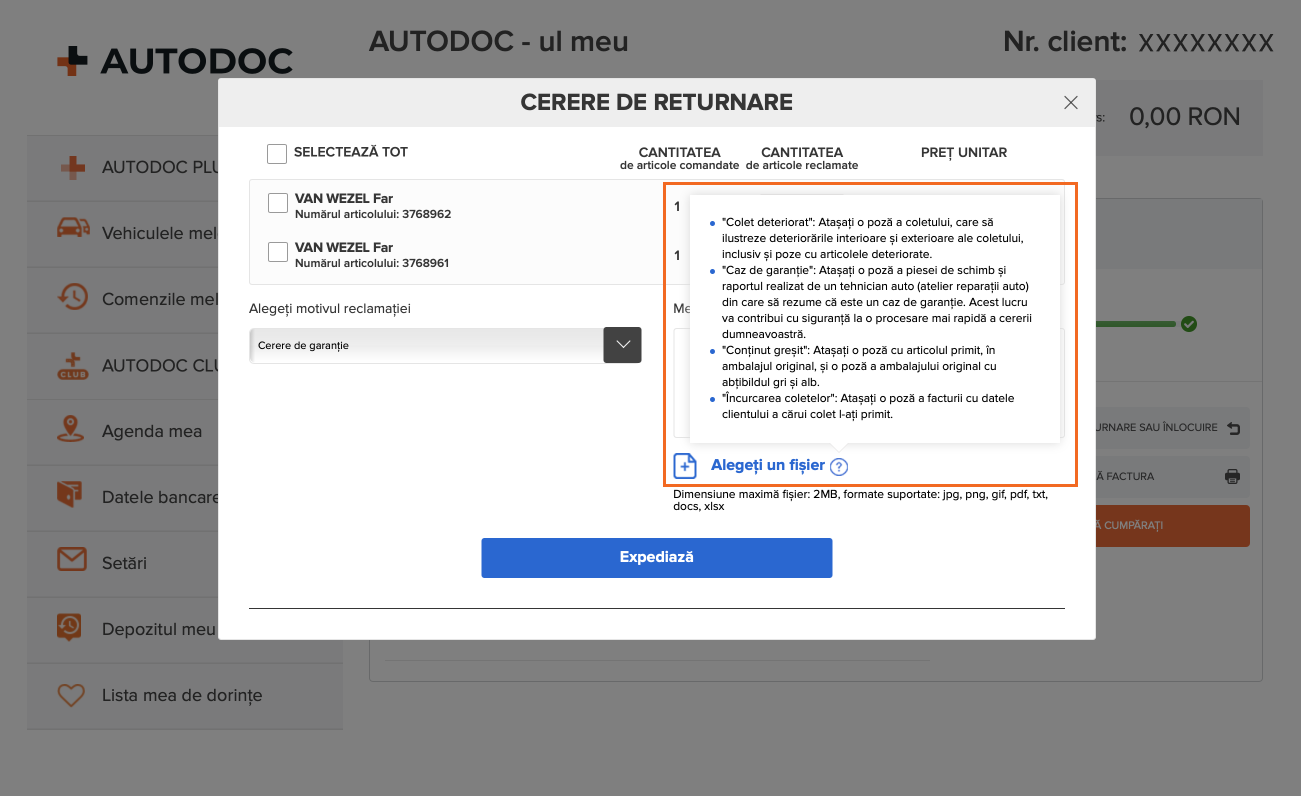The image size is (1301, 796).
Task: Click the heart icon for wishlist
Action: tap(72, 695)
